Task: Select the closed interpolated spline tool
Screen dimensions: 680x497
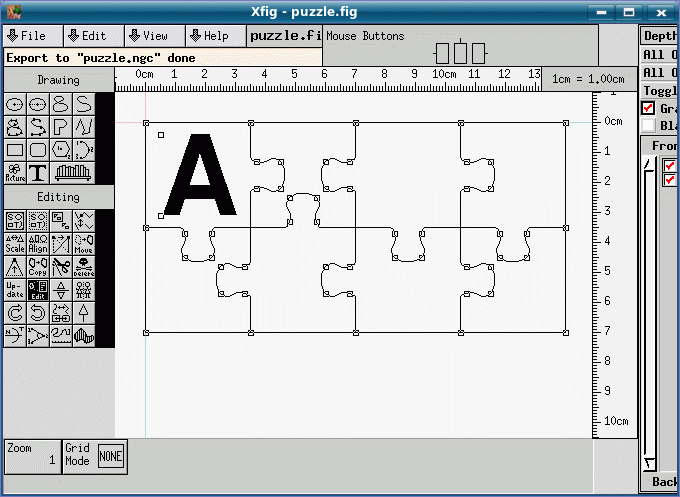Action: pyautogui.click(x=15, y=128)
